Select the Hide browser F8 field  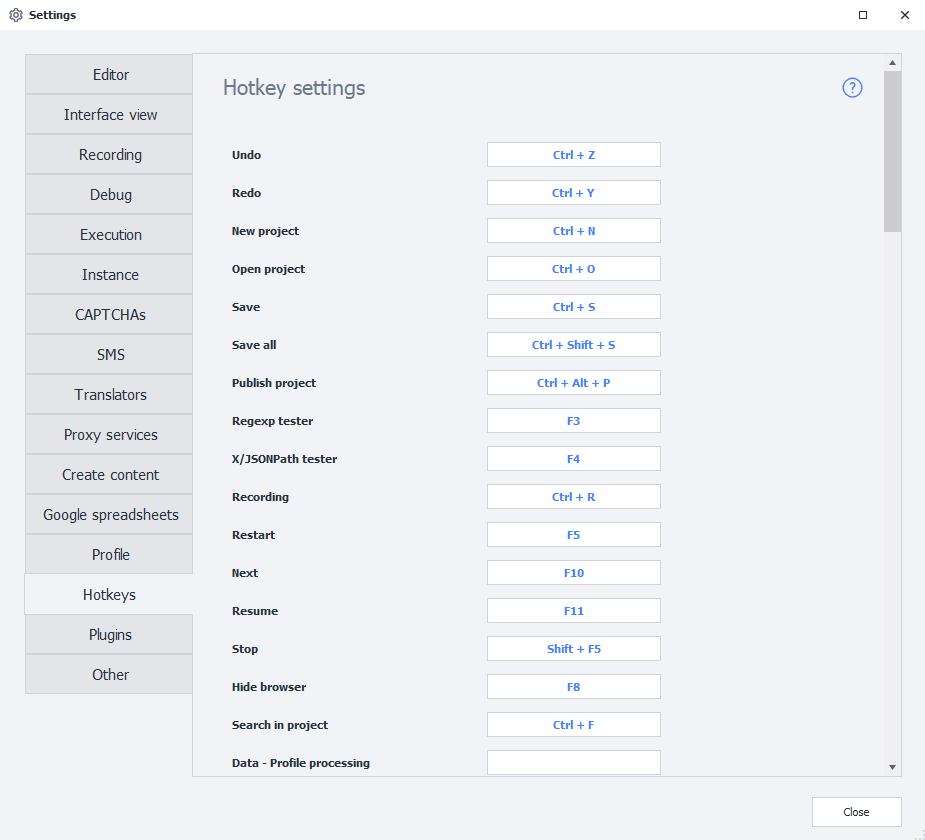click(573, 687)
